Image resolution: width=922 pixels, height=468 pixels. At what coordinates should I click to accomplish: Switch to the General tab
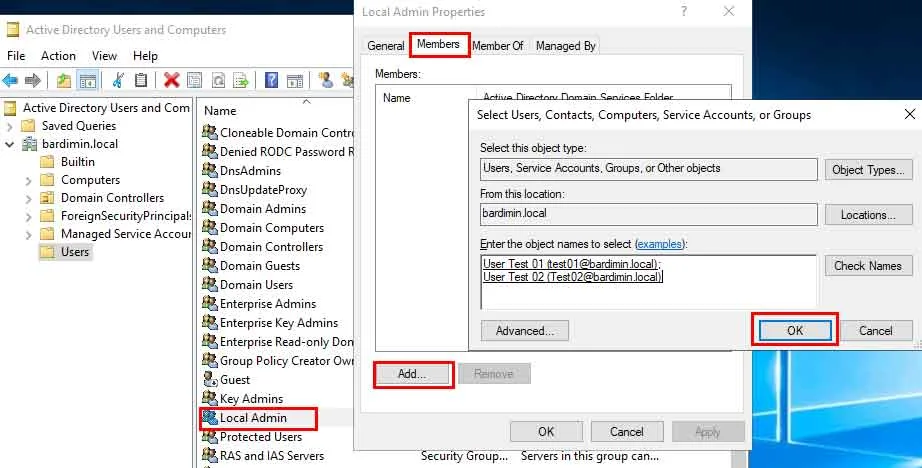(386, 46)
